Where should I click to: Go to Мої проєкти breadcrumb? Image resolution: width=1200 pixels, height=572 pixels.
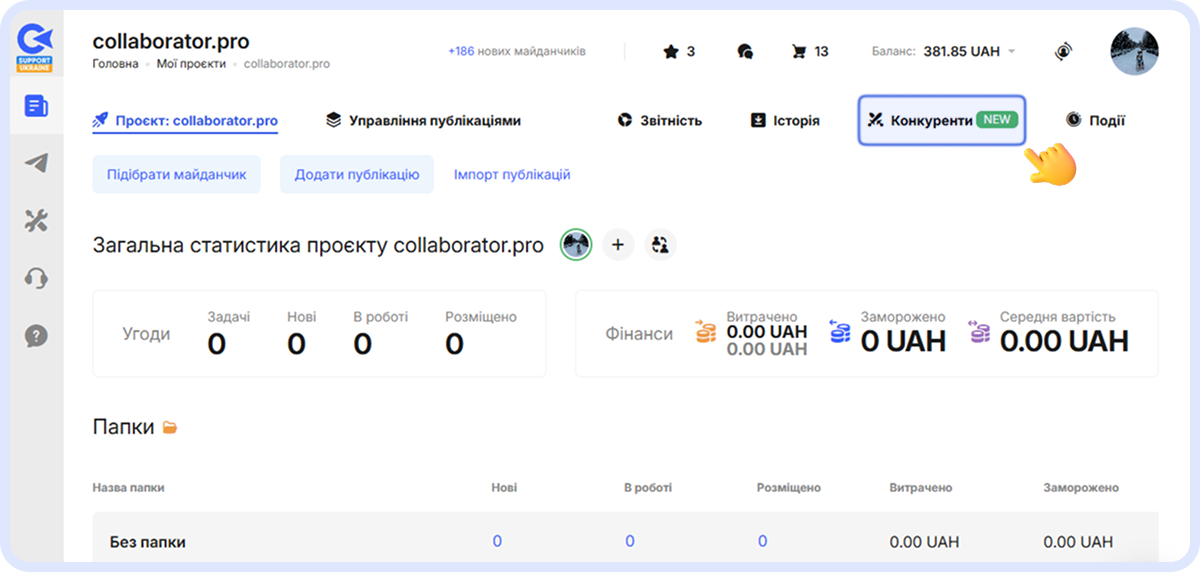[x=191, y=64]
